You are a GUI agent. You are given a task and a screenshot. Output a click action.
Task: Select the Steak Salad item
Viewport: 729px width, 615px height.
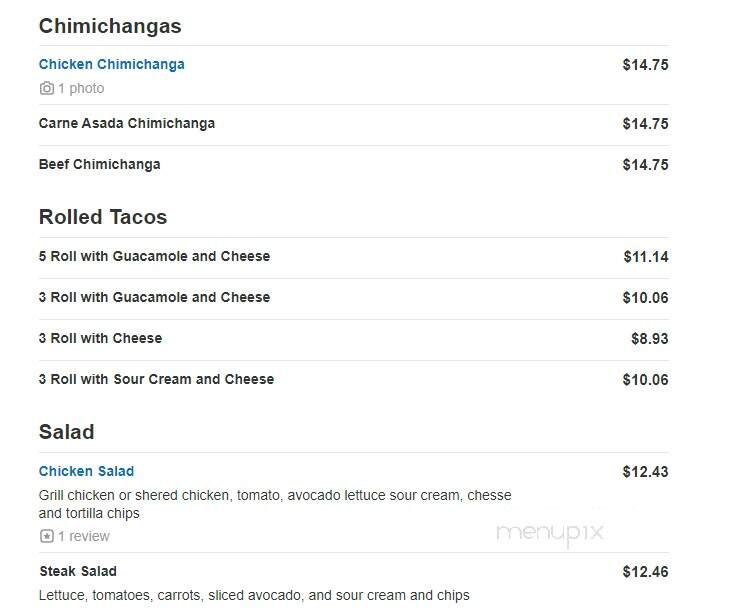(78, 571)
